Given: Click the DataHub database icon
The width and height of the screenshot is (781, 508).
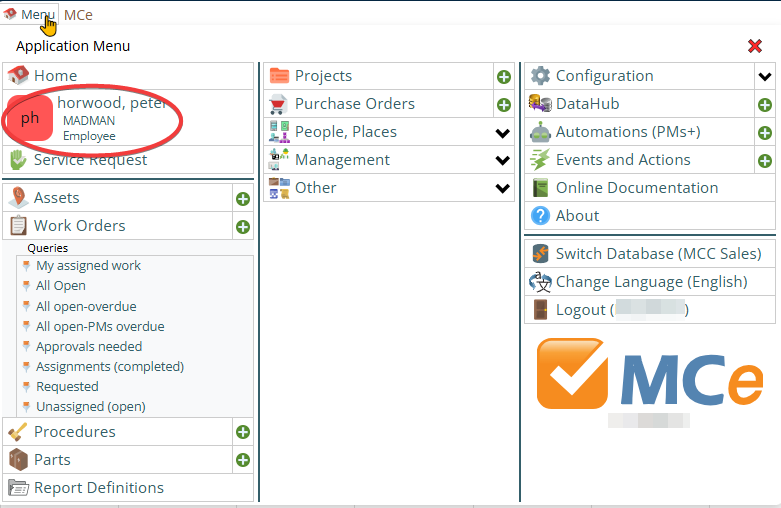Looking at the screenshot, I should pos(540,104).
